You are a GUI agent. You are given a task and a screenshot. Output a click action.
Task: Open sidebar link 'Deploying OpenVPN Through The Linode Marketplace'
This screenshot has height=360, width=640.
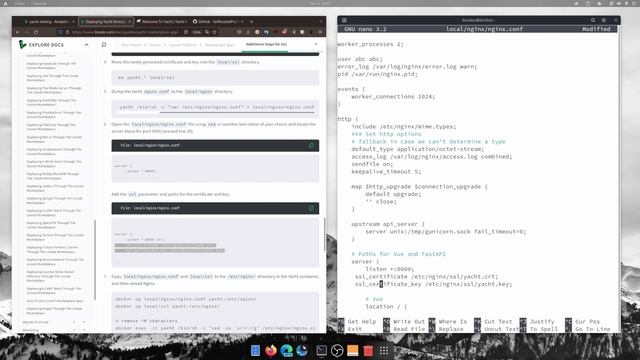[51, 225]
